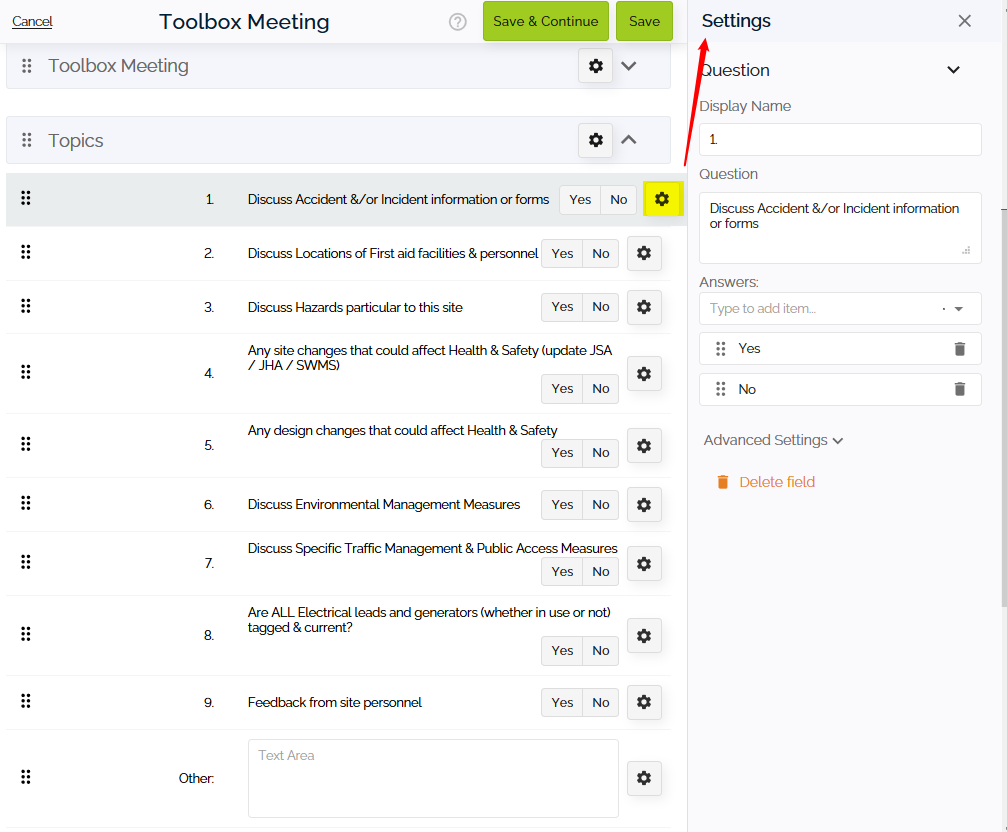1007x832 pixels.
Task: Grab drag handle of question 4 row
Action: click(26, 372)
